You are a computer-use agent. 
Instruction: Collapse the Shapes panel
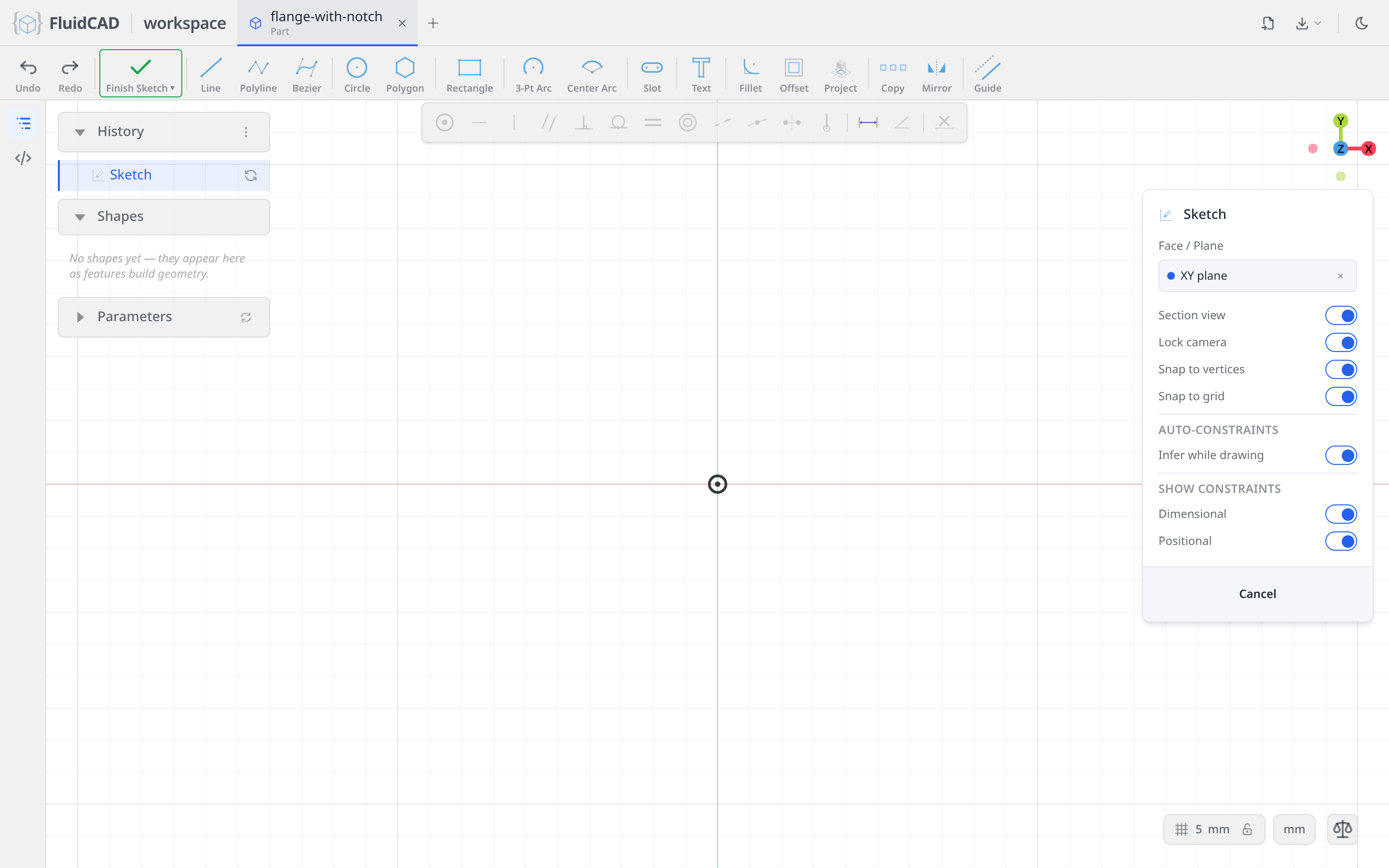point(80,217)
